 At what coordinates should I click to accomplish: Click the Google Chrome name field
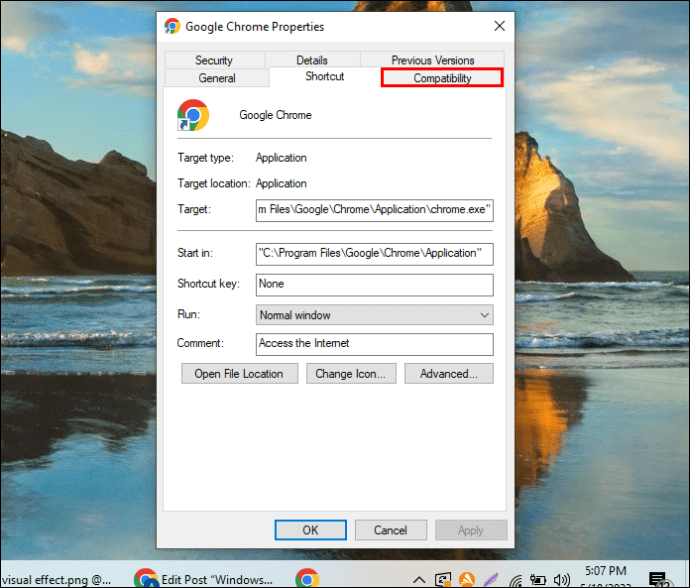275,115
